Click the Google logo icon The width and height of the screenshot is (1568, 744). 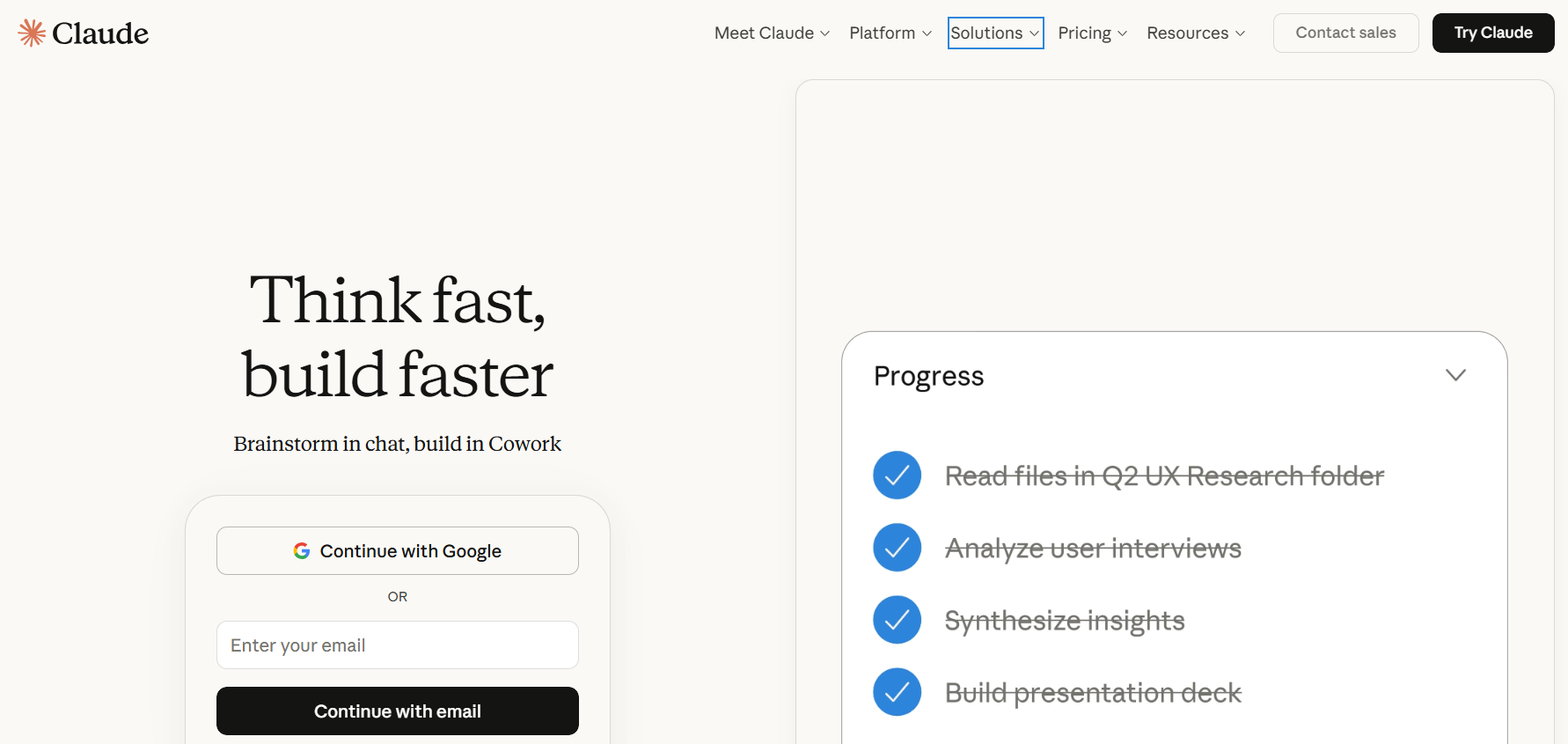pos(302,551)
